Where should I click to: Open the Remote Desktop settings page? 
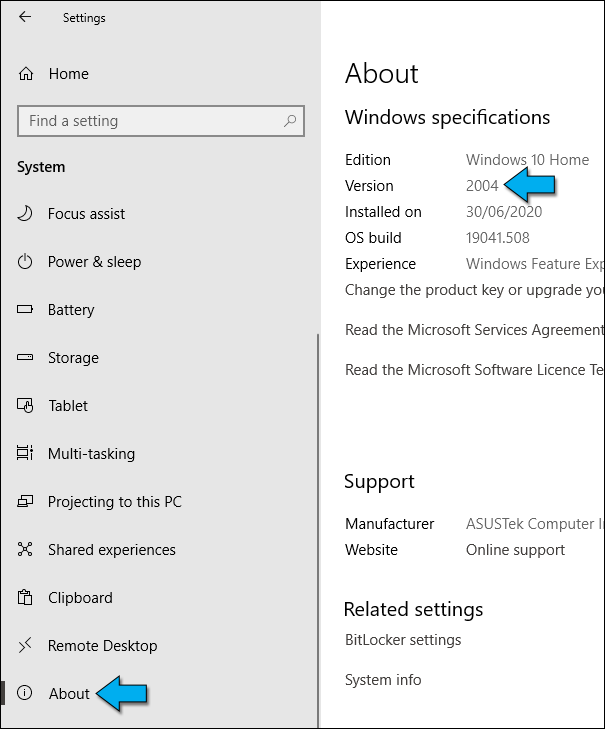tap(102, 646)
